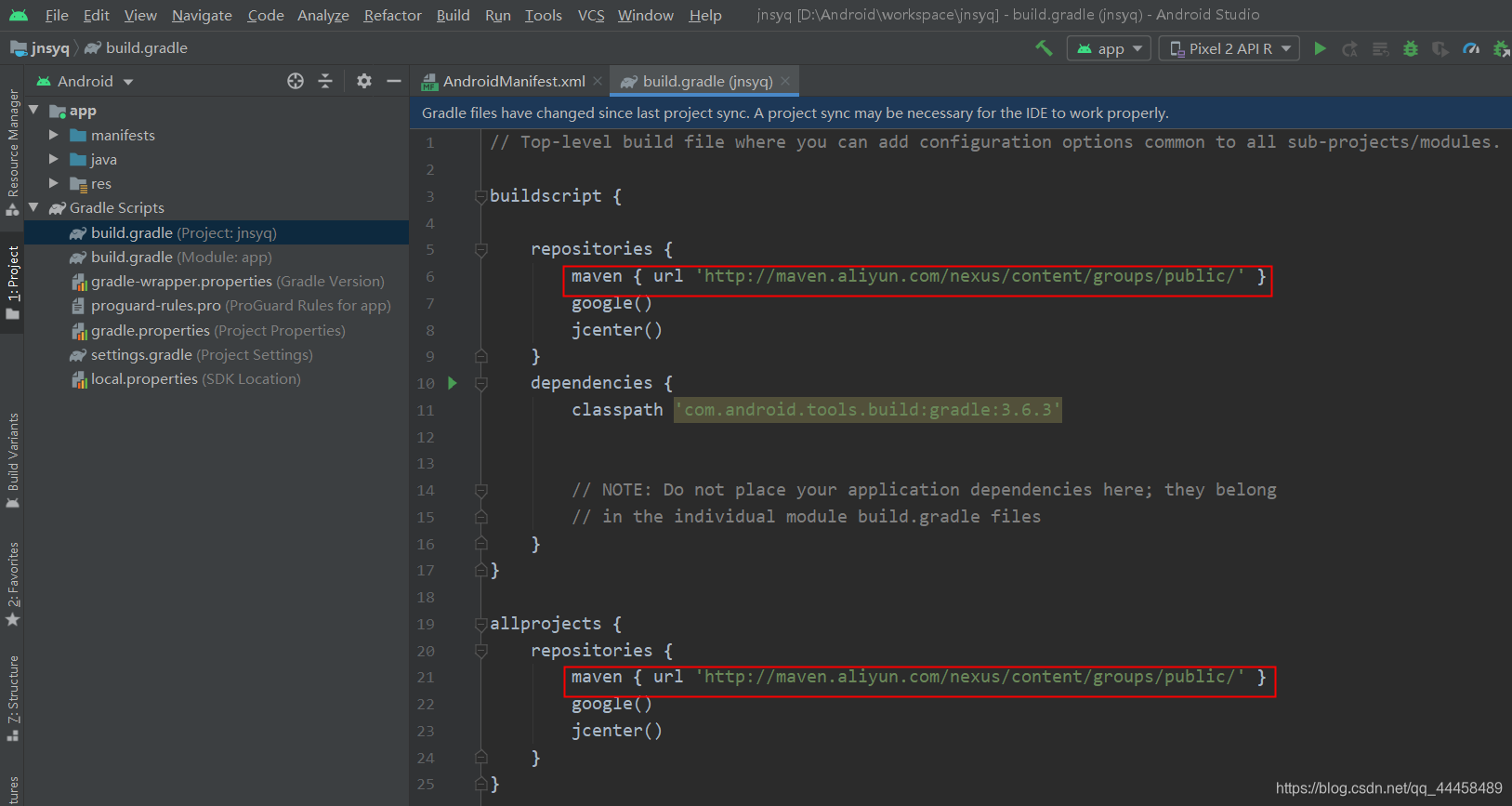Click jnsyq breadcrumb in navigation bar
Screen dimensions: 1512x806
click(x=40, y=47)
